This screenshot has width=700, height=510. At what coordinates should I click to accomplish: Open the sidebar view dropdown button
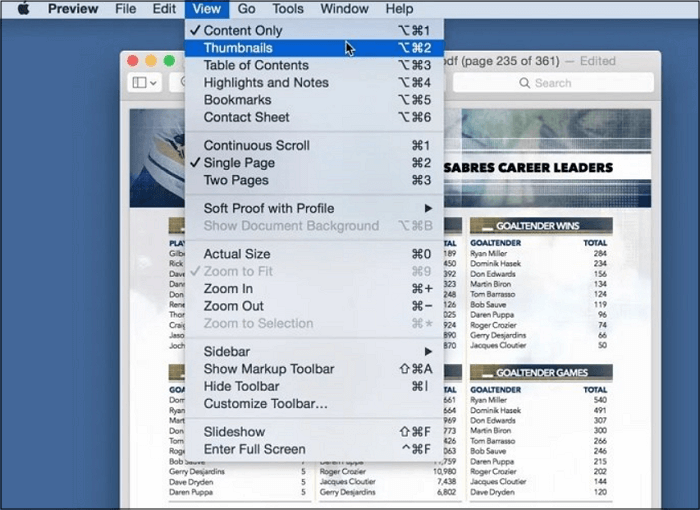pyautogui.click(x=144, y=83)
